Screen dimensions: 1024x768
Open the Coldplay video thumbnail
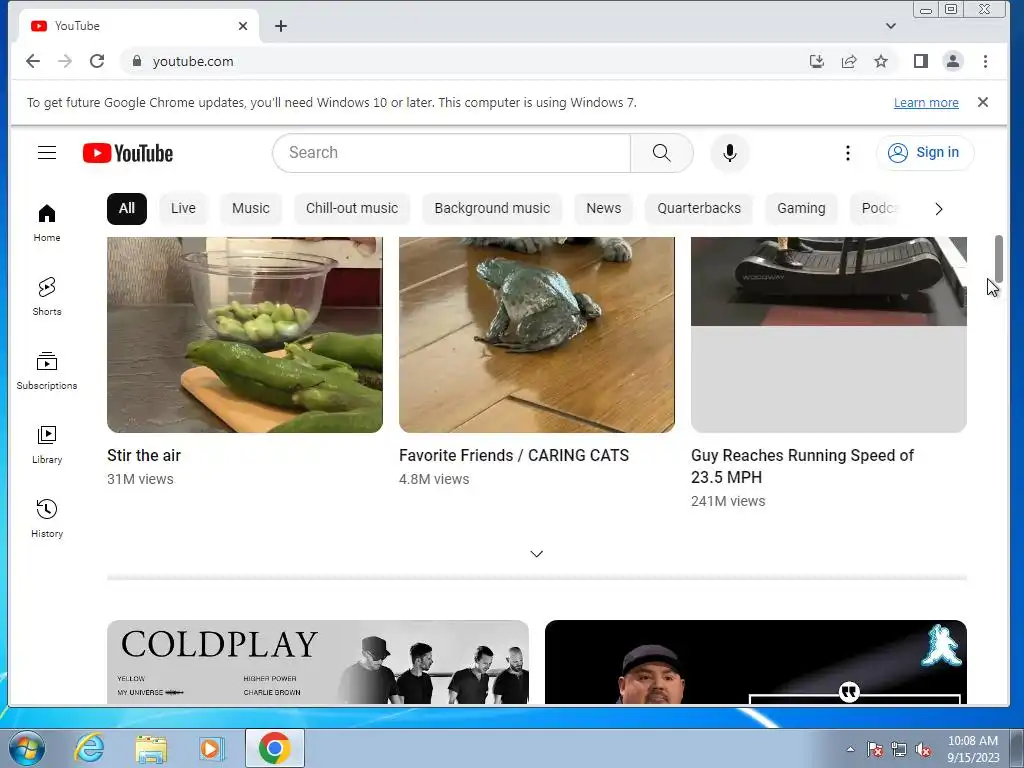318,662
